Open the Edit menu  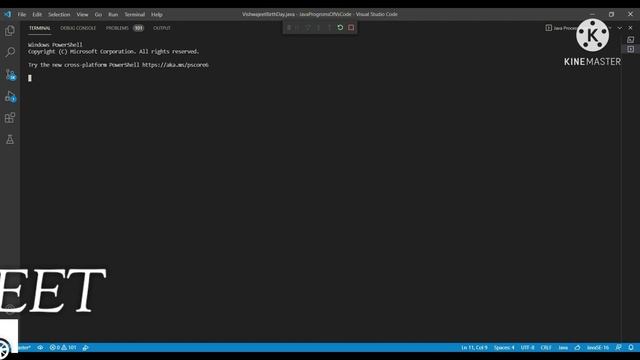click(37, 14)
